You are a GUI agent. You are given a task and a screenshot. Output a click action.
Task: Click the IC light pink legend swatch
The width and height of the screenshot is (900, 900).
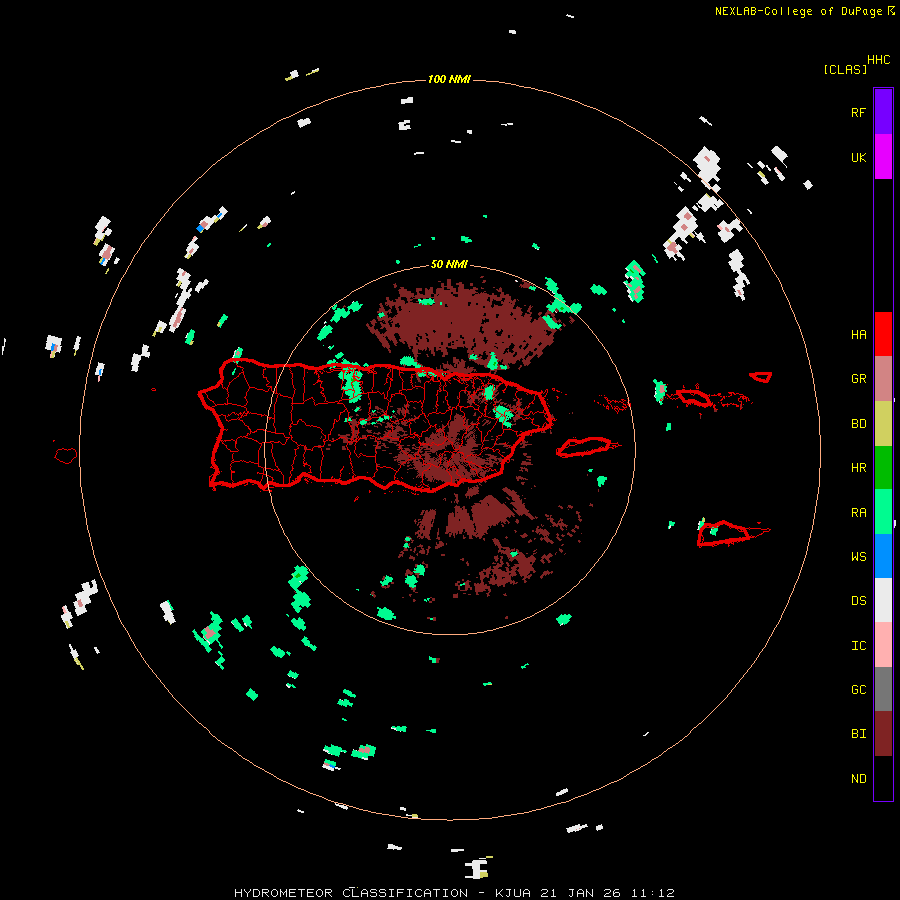(883, 645)
